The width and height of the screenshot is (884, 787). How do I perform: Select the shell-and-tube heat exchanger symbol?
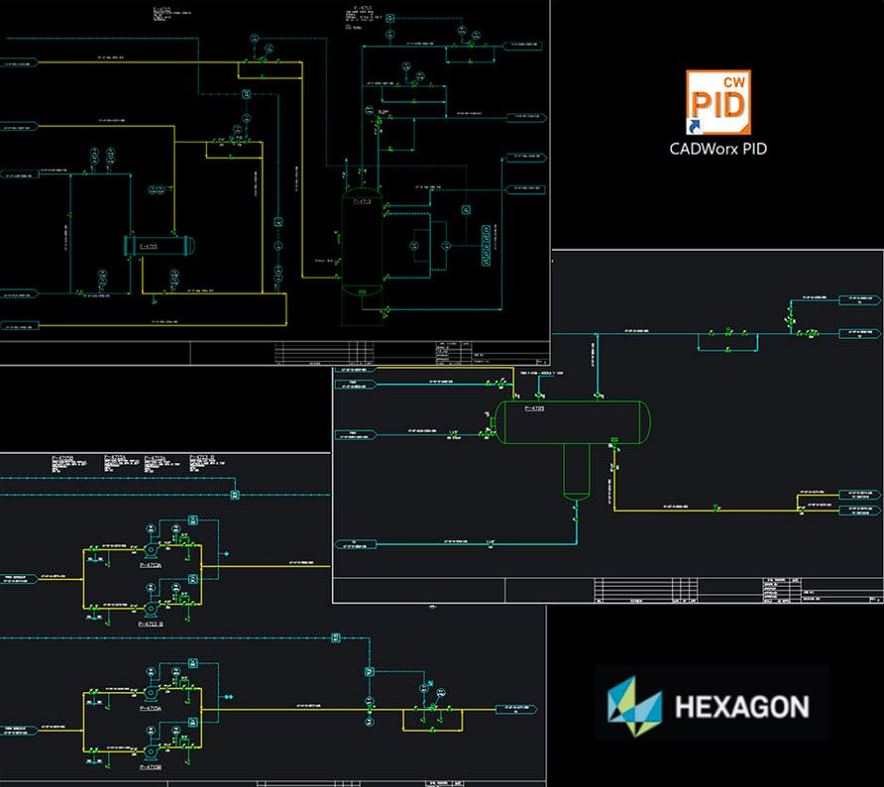click(x=159, y=246)
